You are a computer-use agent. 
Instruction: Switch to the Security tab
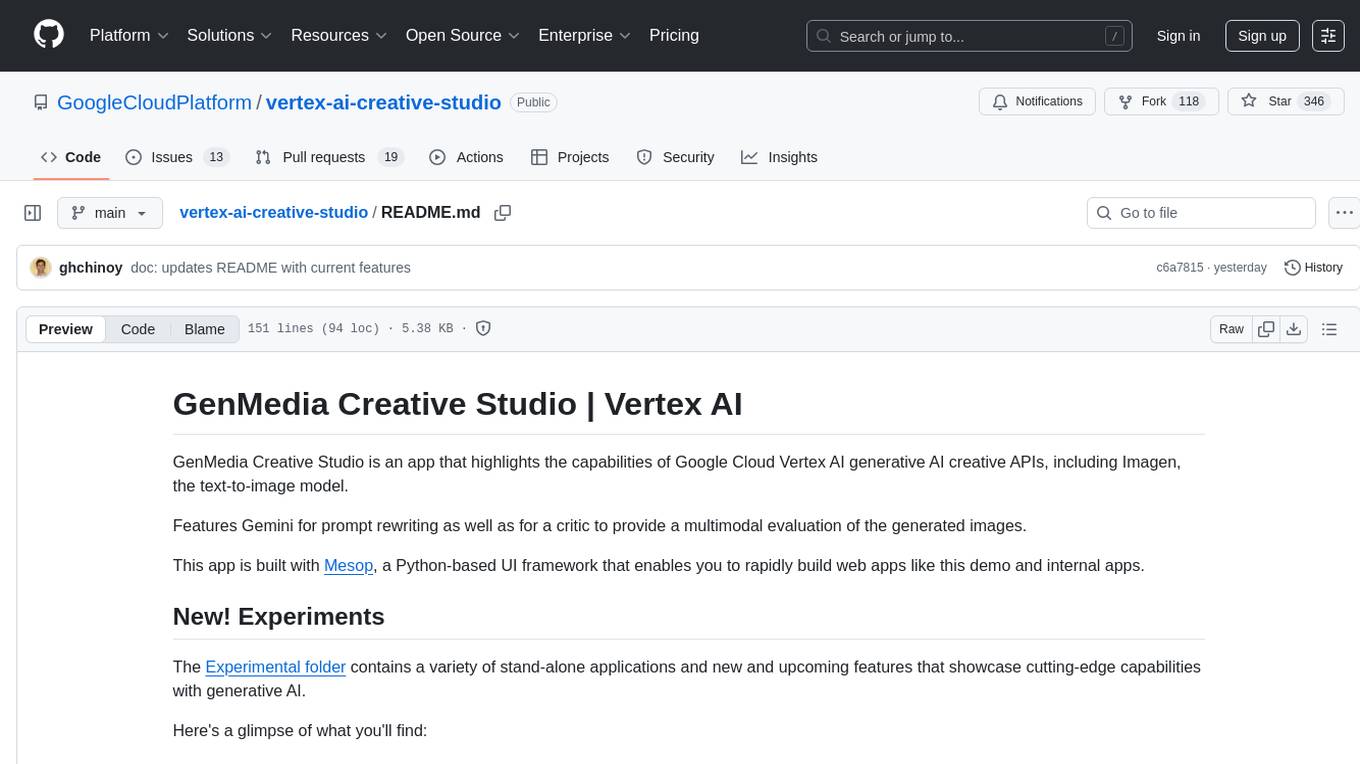[x=676, y=157]
